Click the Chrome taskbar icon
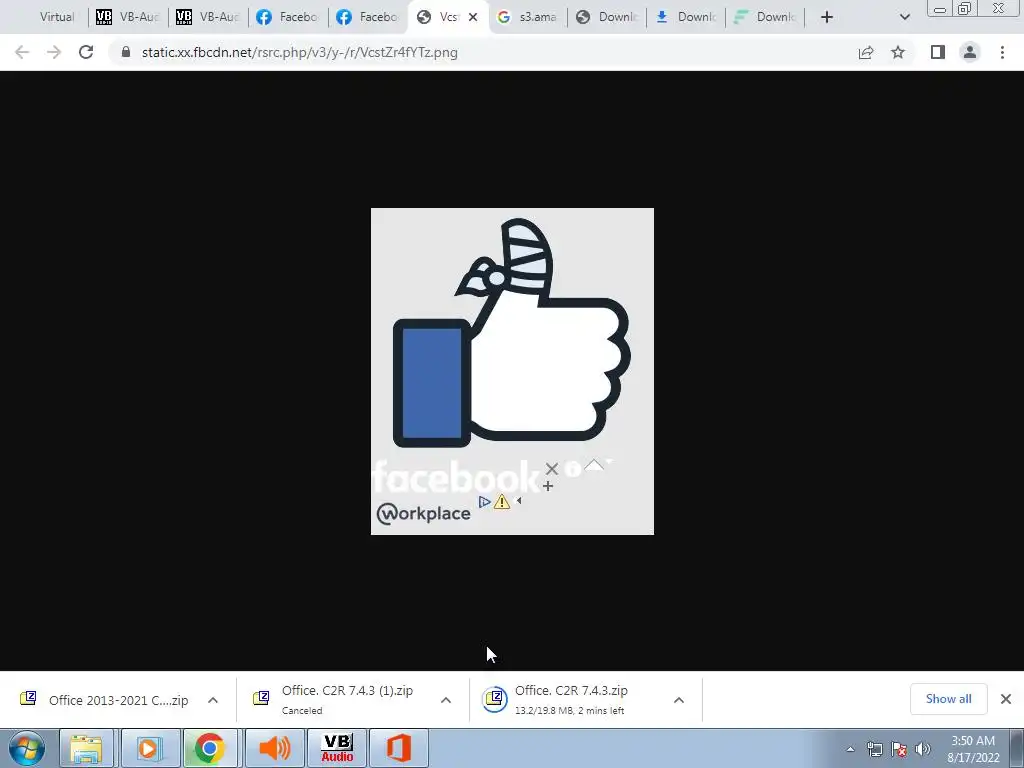 (210, 748)
